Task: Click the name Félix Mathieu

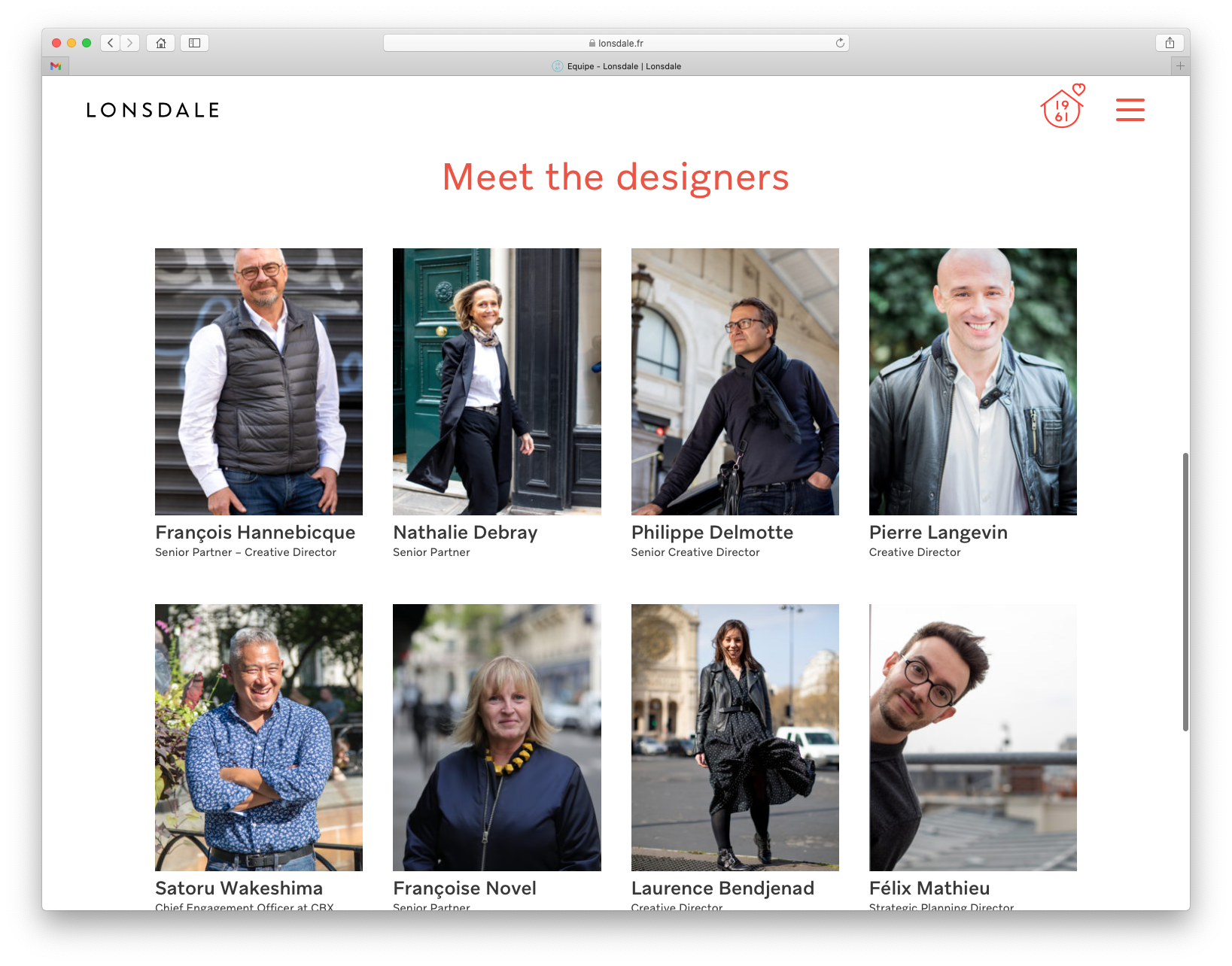Action: (929, 889)
